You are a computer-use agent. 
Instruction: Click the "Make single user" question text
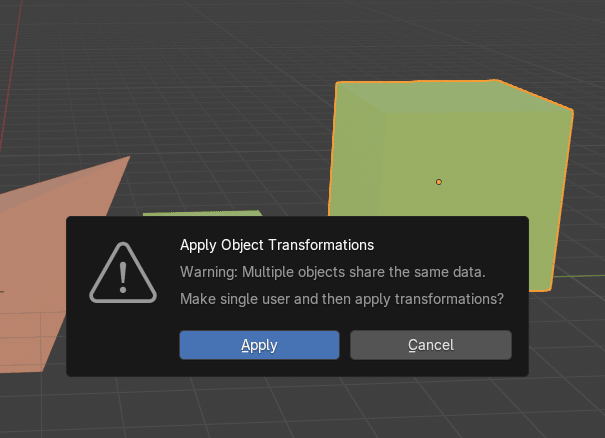(x=341, y=299)
